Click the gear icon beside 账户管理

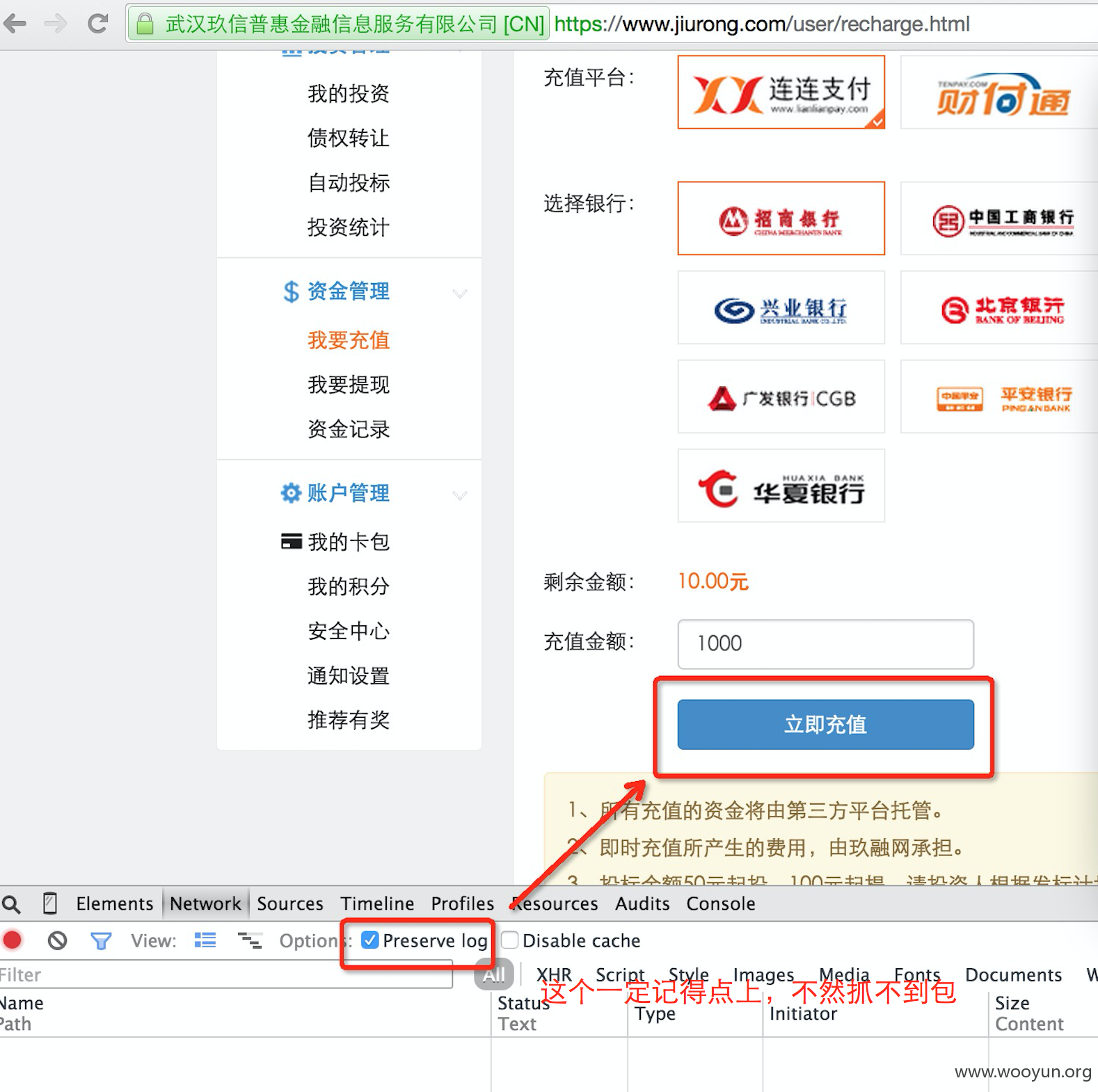290,493
